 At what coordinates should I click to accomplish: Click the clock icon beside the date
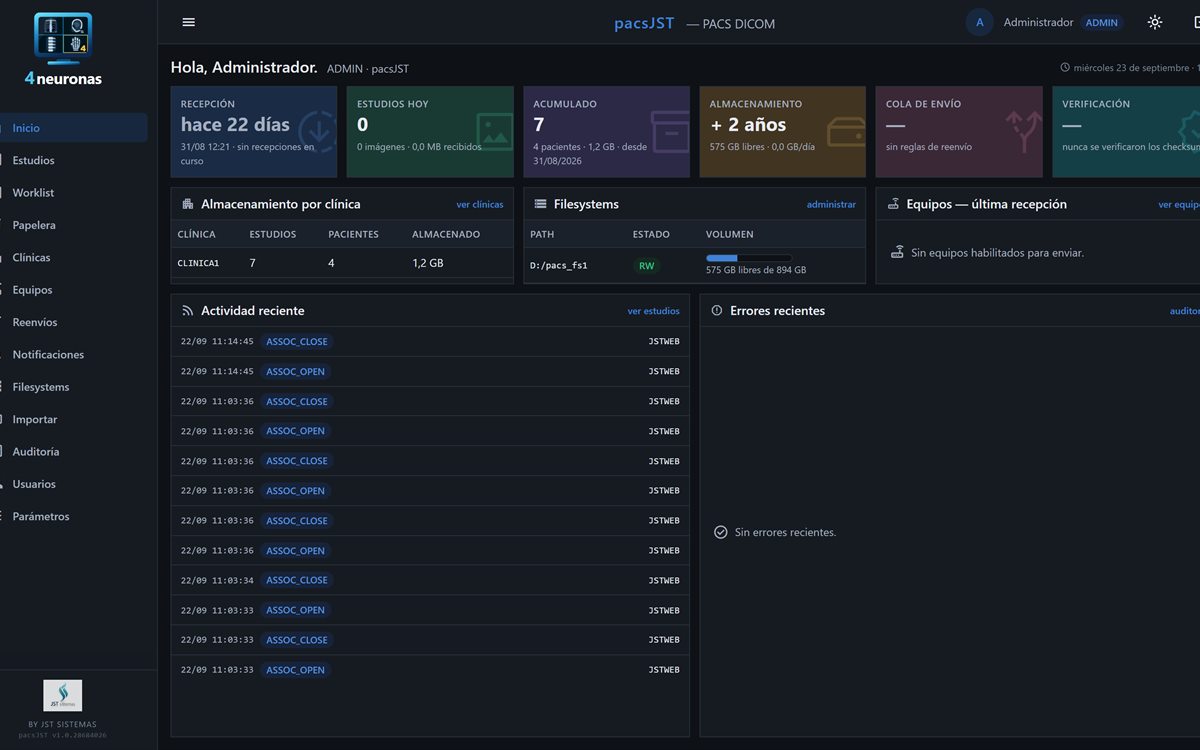tap(1065, 68)
